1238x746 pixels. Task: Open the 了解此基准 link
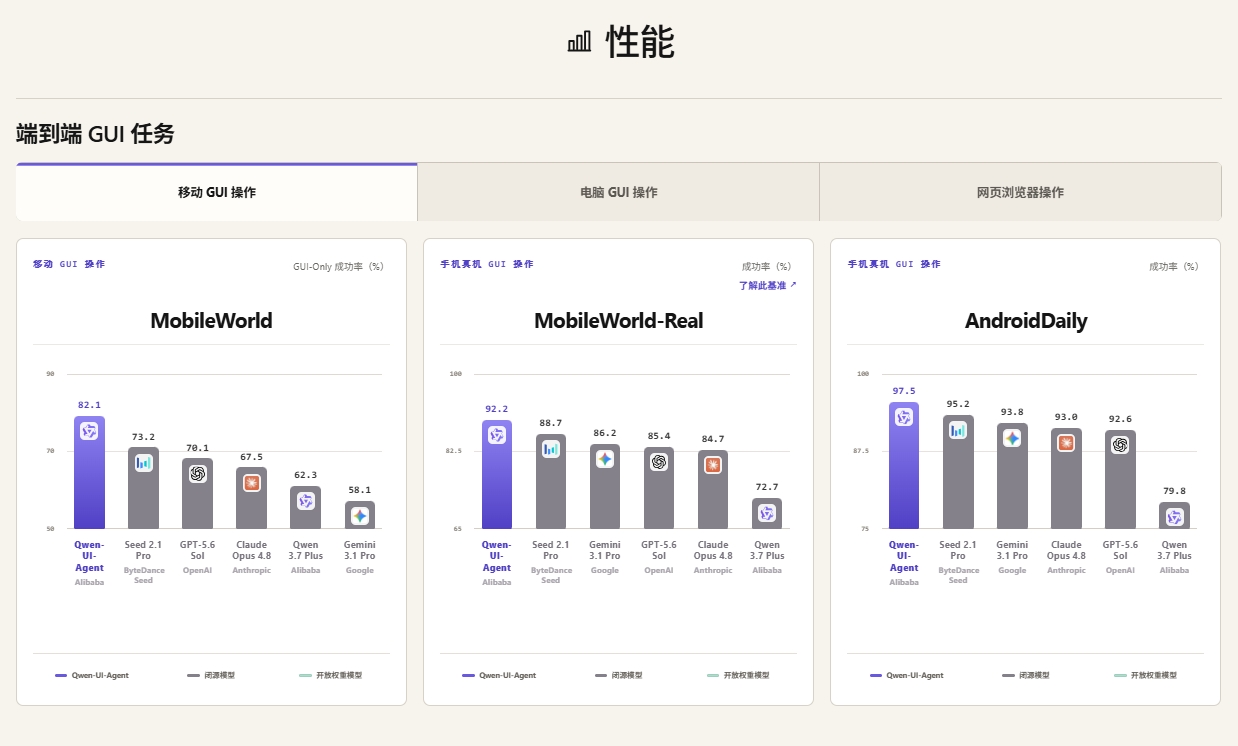pos(768,285)
